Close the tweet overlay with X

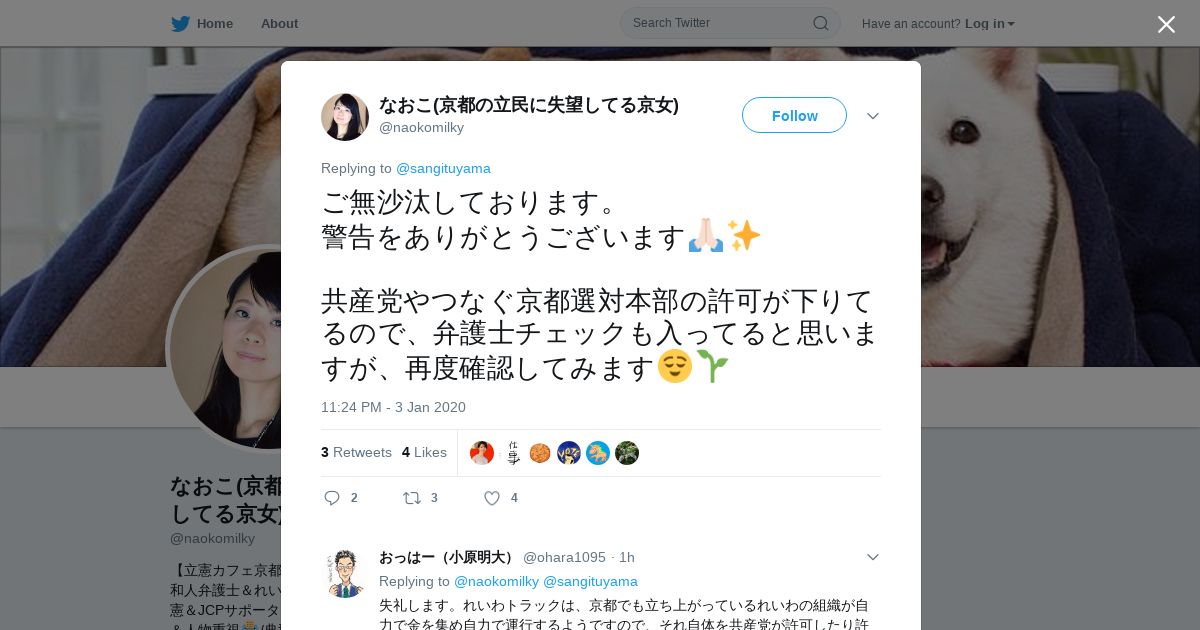tap(1166, 24)
